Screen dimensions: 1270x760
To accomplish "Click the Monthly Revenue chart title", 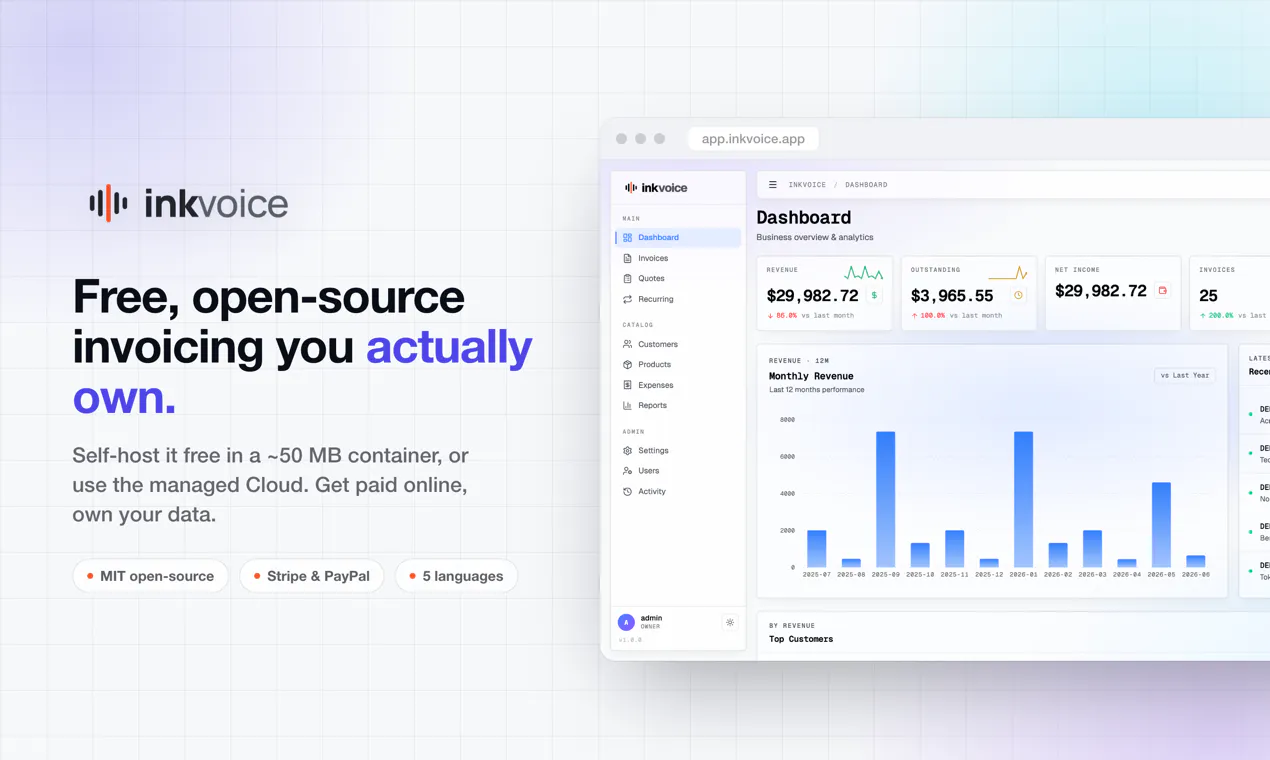I will [811, 376].
